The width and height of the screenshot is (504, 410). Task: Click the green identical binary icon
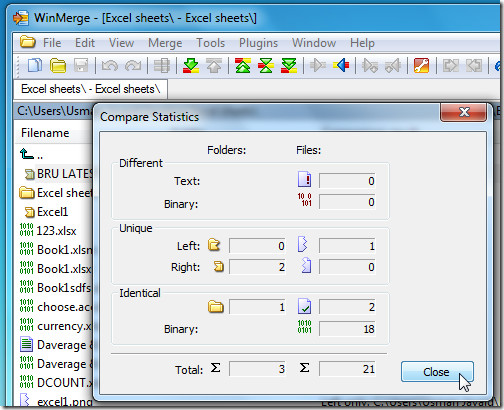click(x=304, y=327)
